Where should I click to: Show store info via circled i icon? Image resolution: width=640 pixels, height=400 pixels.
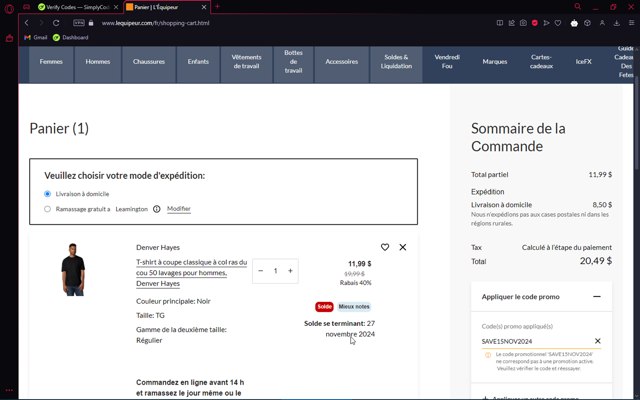pyautogui.click(x=156, y=209)
